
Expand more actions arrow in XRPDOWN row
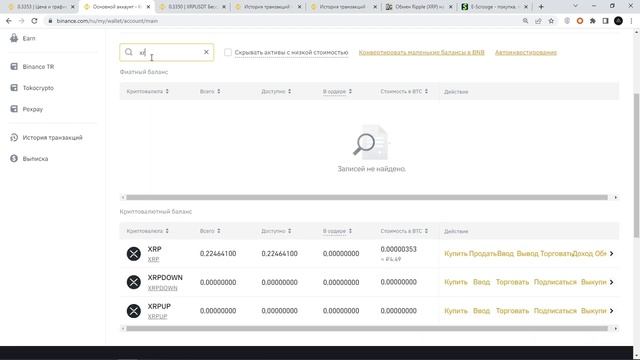pos(611,282)
